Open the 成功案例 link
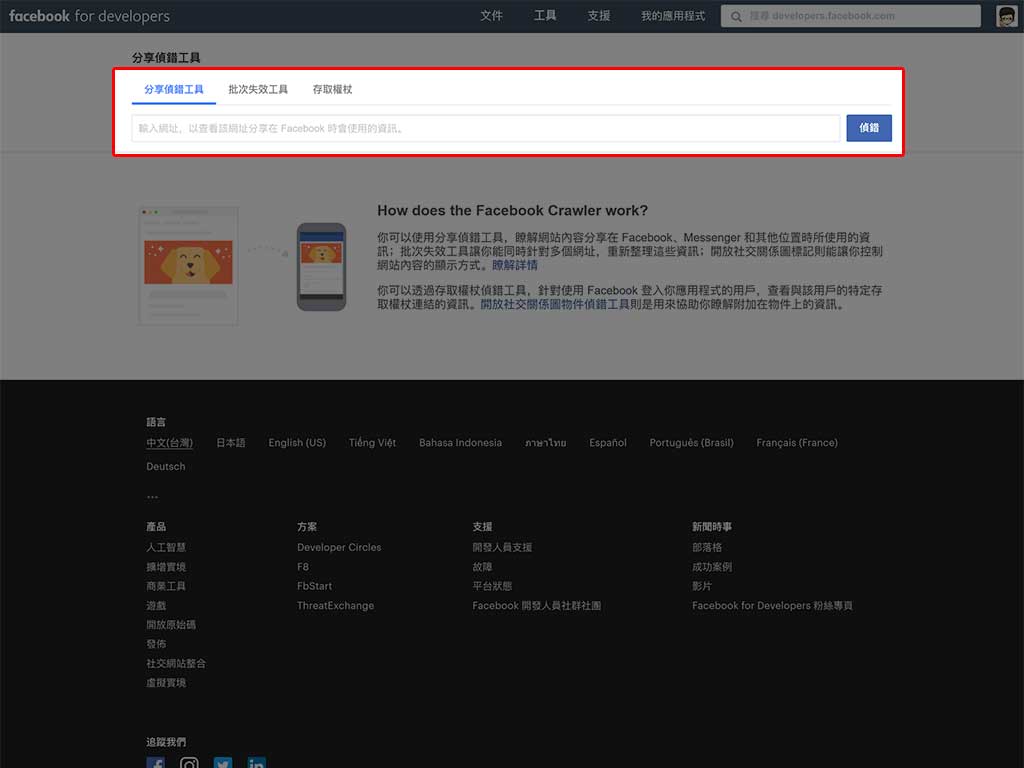Screen dimensions: 1024x768 tap(712, 567)
